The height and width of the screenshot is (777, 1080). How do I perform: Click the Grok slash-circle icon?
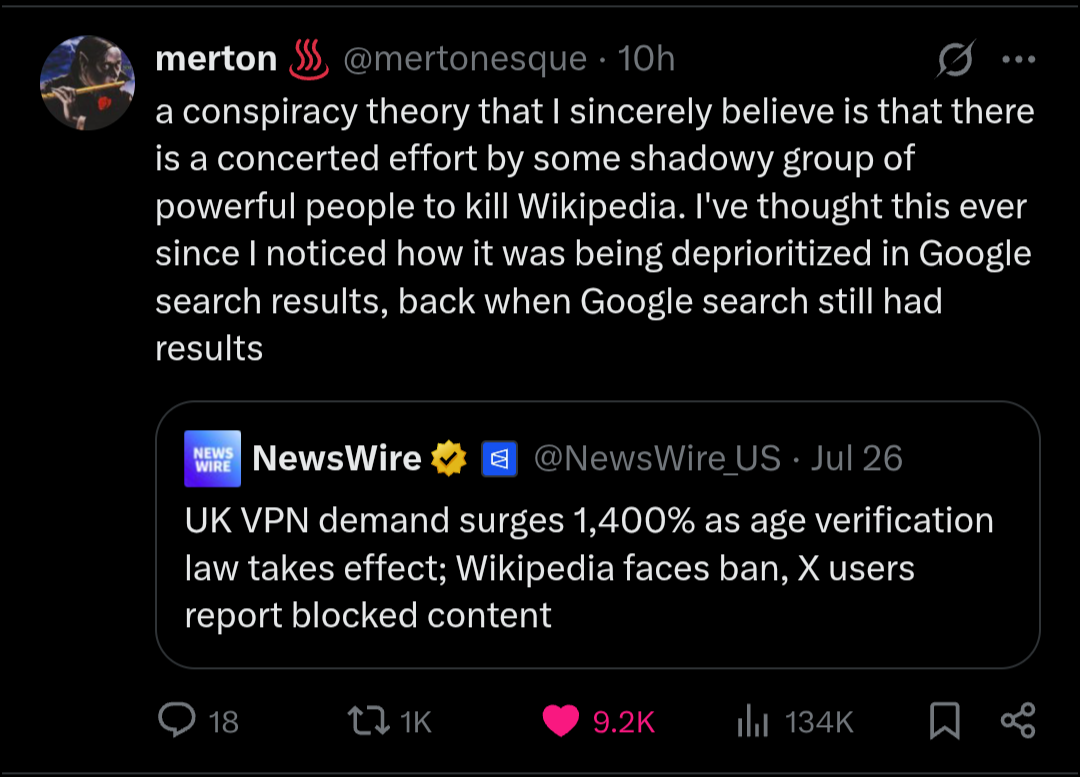coord(955,62)
